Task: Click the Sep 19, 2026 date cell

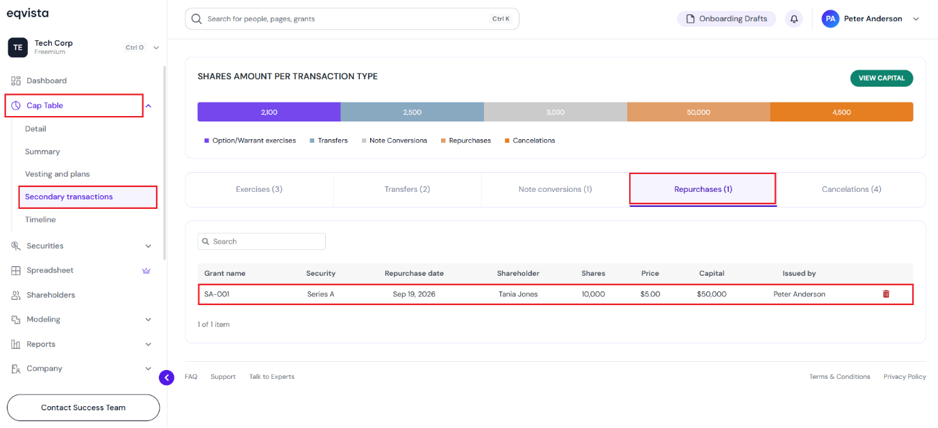Action: pos(414,294)
